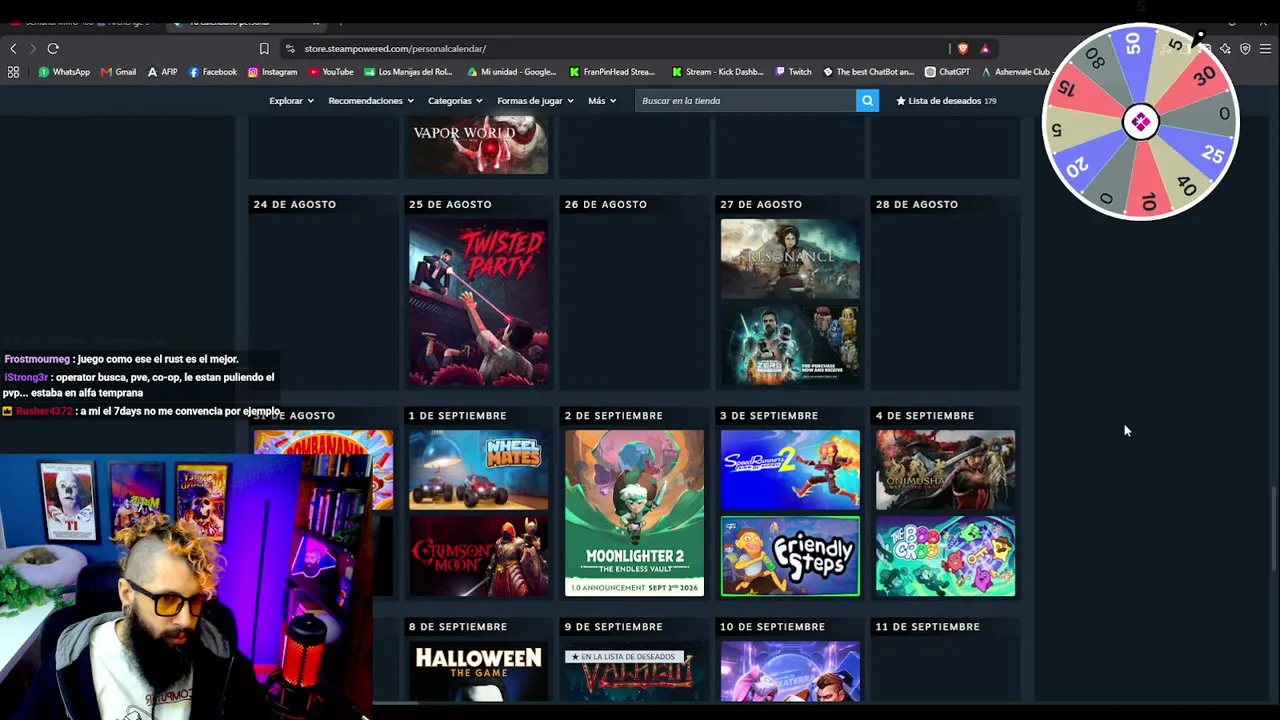Click the browser forward arrow
1280x720 pixels.
click(x=32, y=48)
